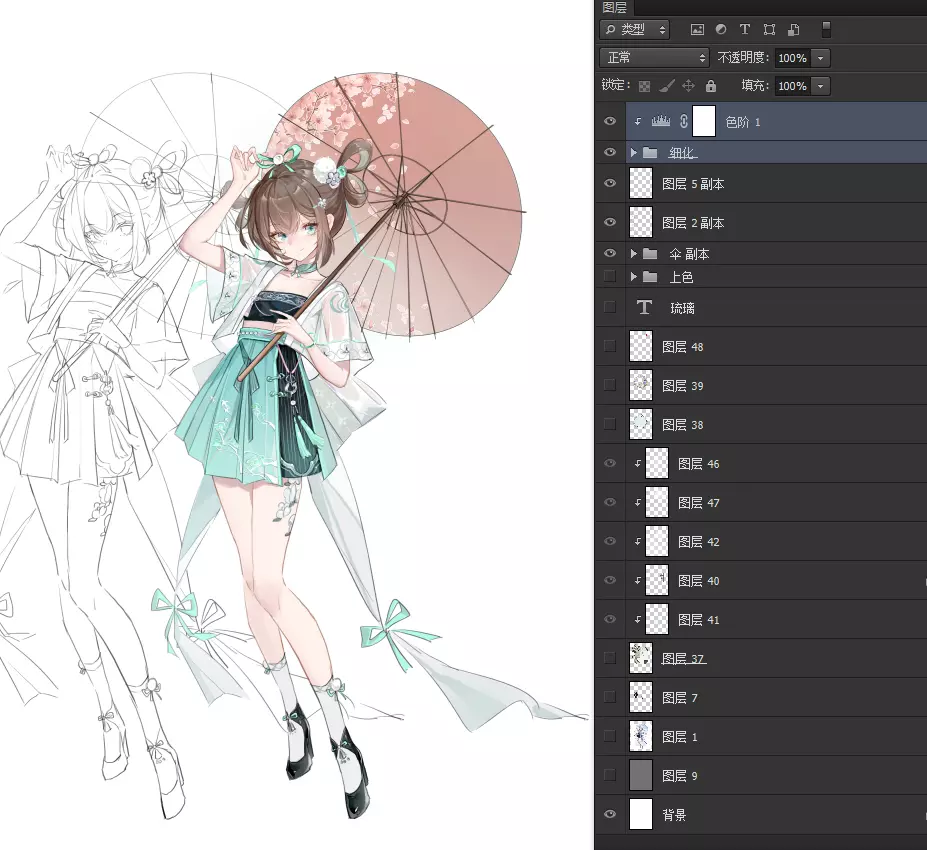Screen dimensions: 927x850
Task: Hide the 色阶 1 adjustment layer
Action: click(610, 121)
